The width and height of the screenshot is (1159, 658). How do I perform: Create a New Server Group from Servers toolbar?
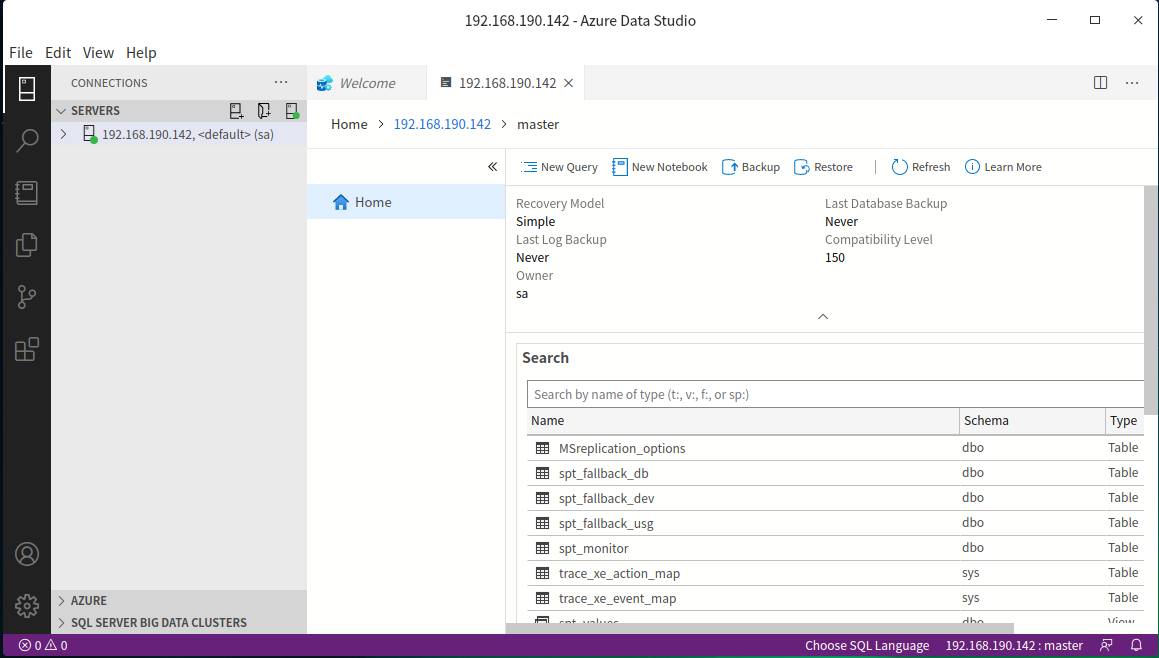click(264, 110)
